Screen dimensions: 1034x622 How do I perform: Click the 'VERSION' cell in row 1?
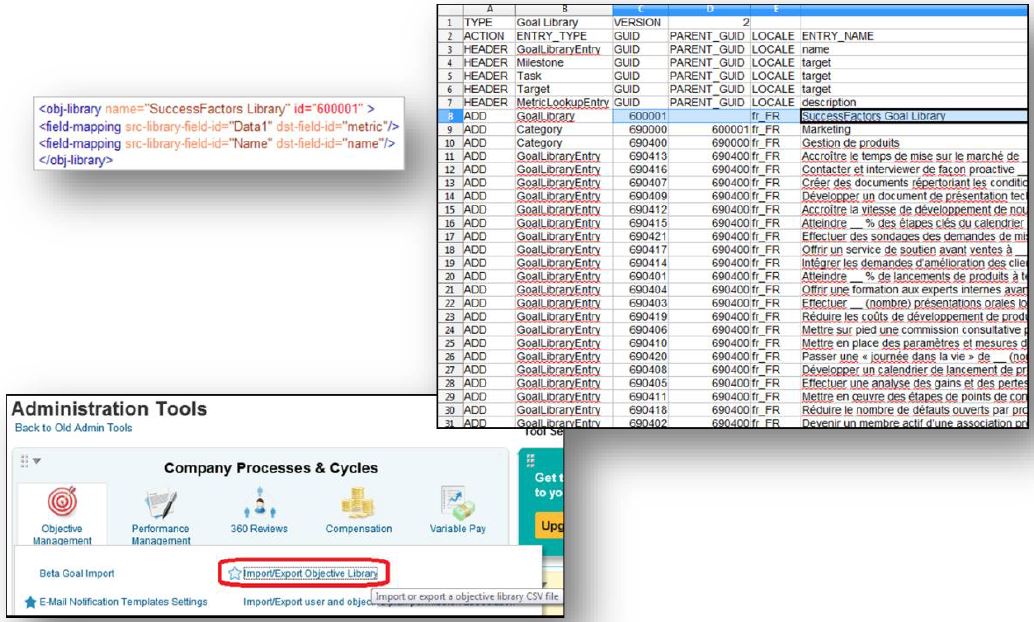640,22
